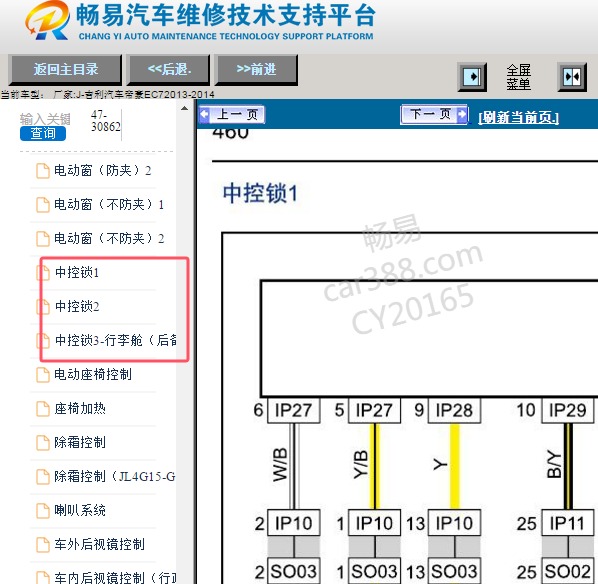Image resolution: width=598 pixels, height=584 pixels.
Task: Click the IP28 connector box at pin 9
Action: coord(454,411)
